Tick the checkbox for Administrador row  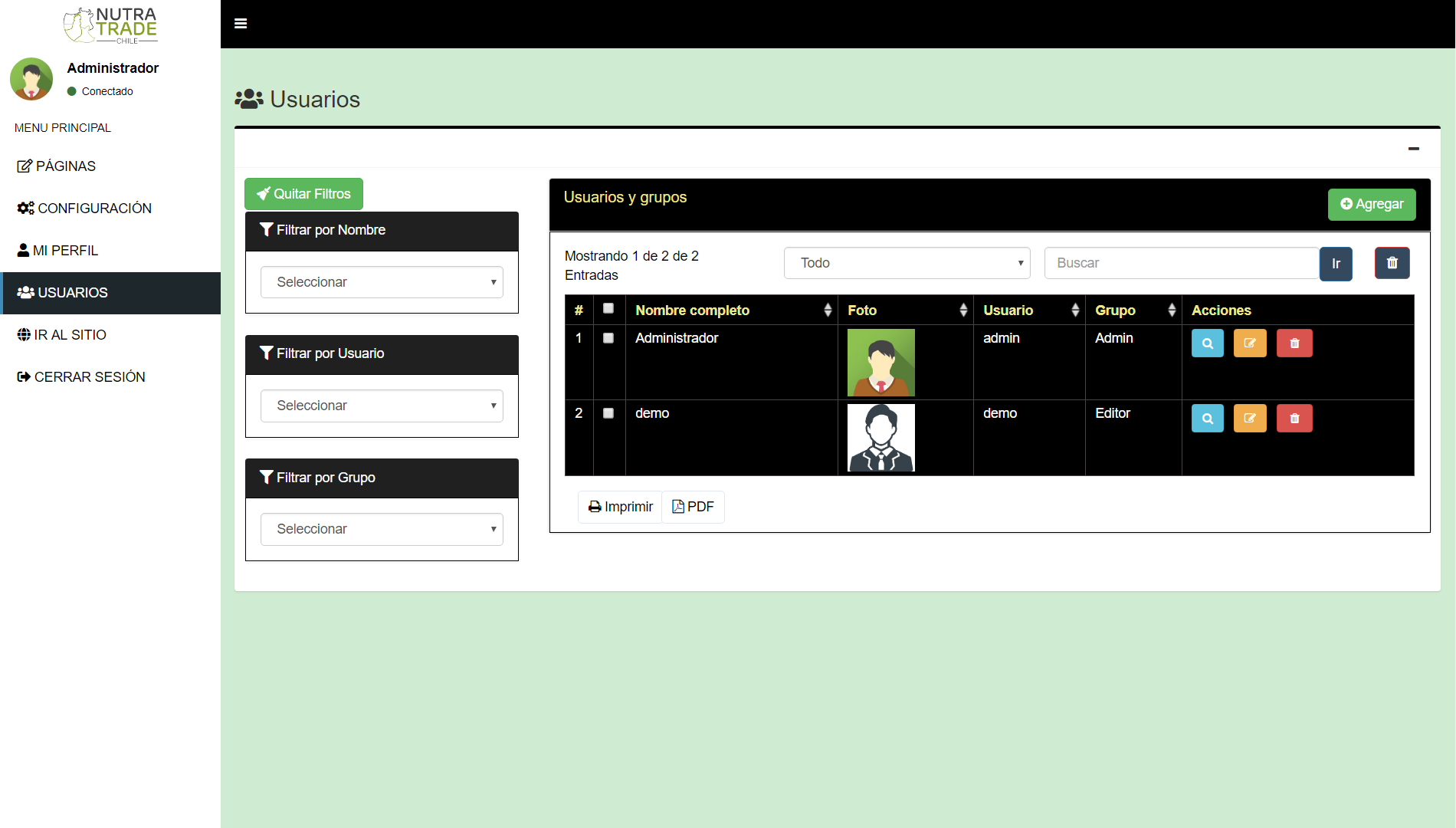click(x=608, y=338)
